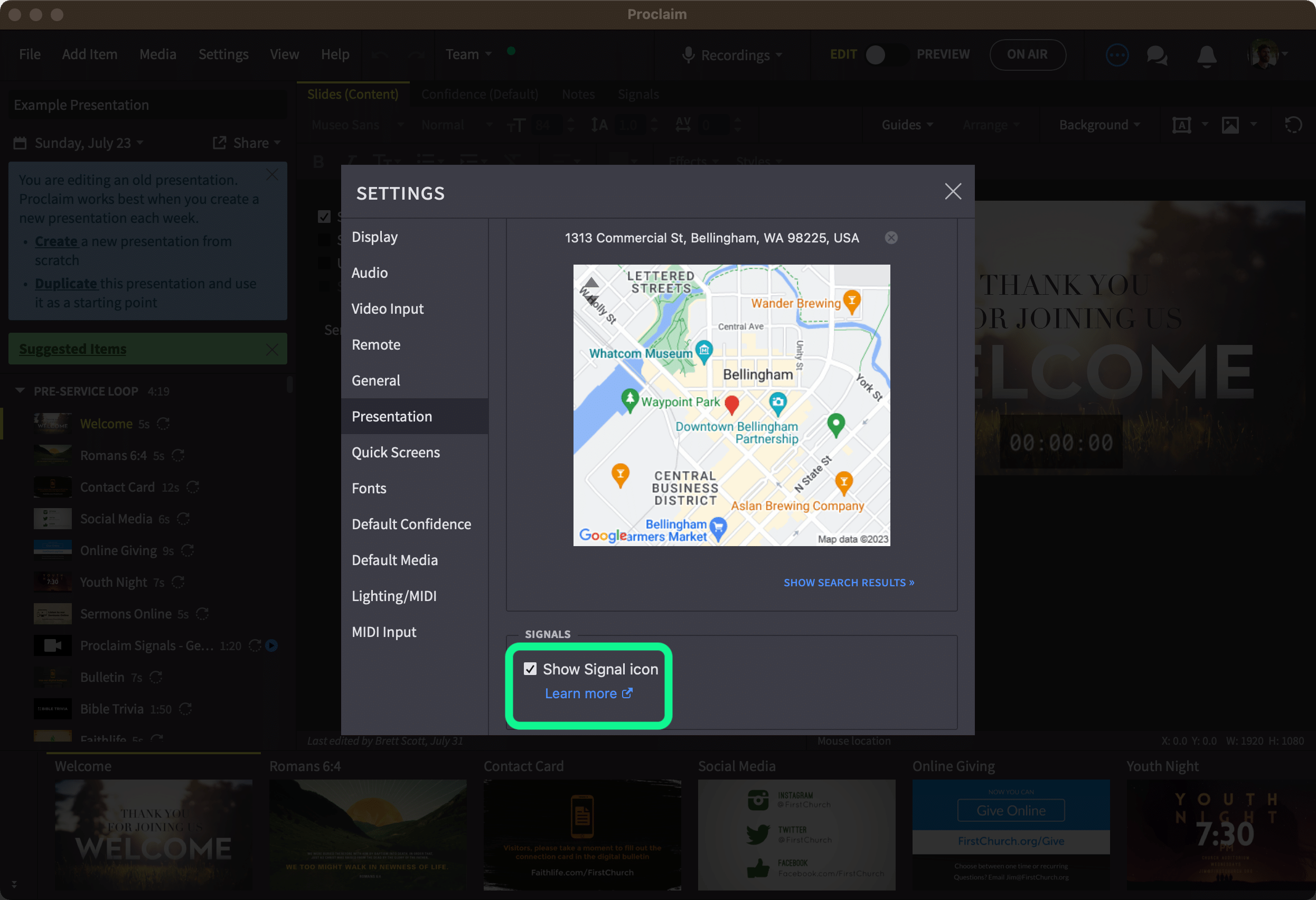Click the reset/revert circular arrow icon
1316x900 pixels.
click(x=1293, y=125)
